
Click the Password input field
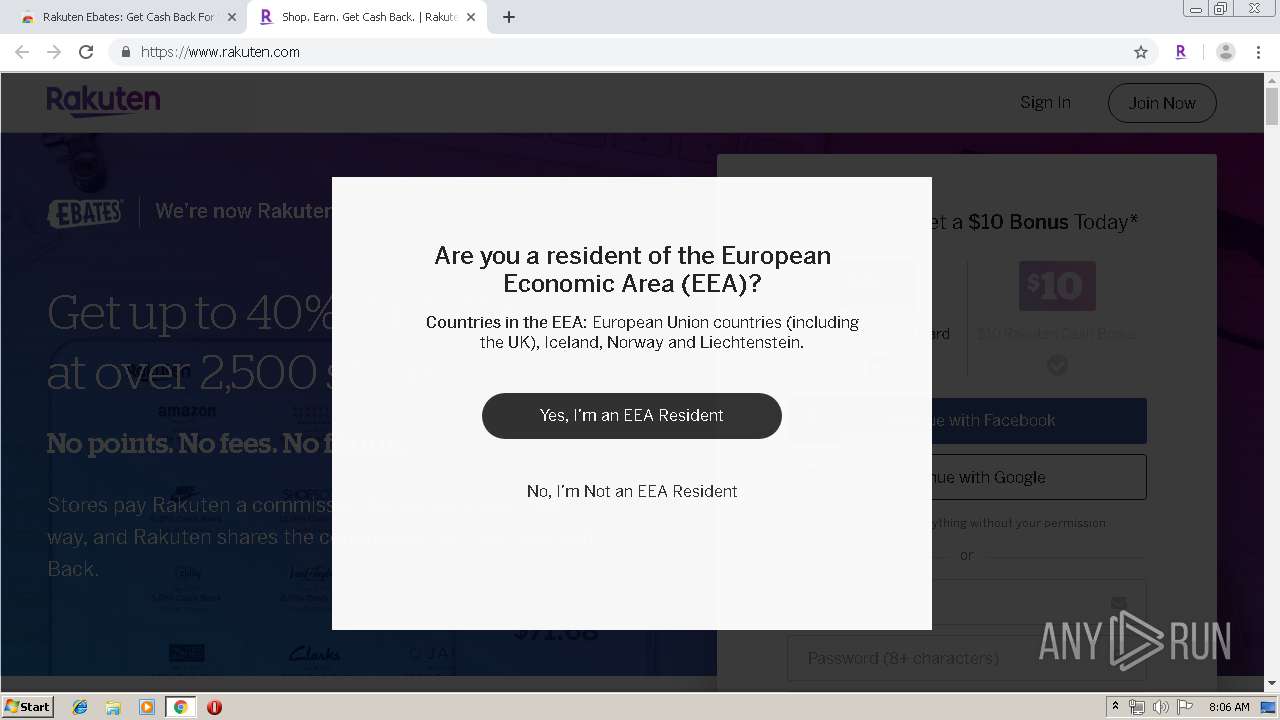point(967,658)
